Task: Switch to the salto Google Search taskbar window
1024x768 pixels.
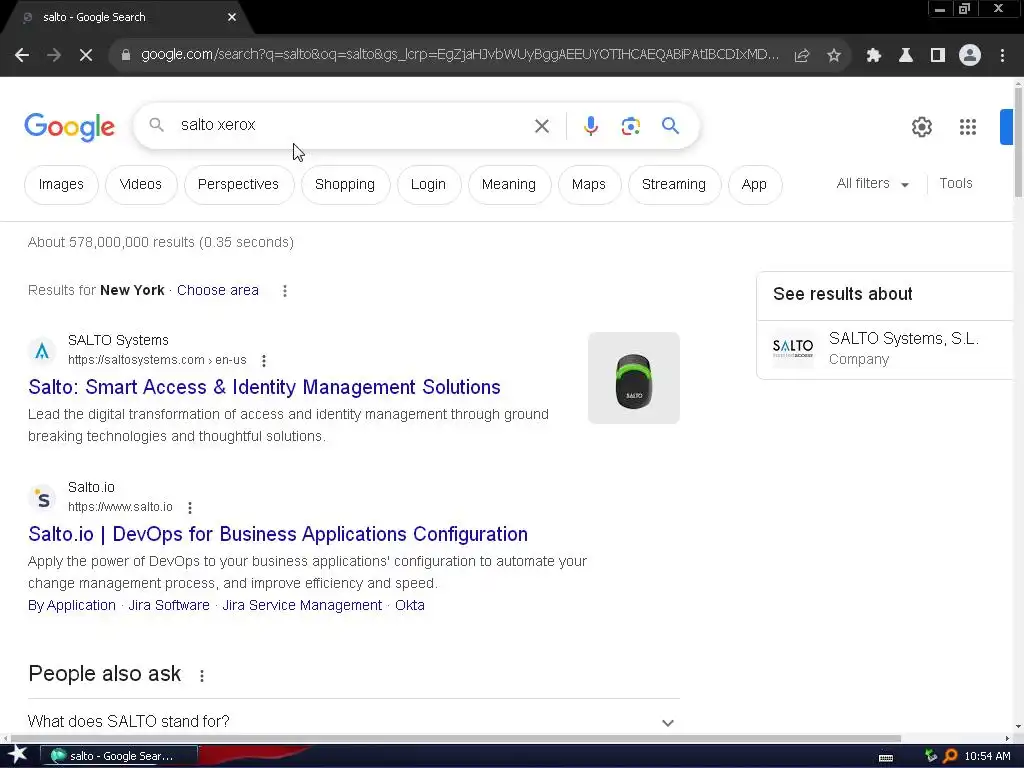Action: click(x=119, y=756)
